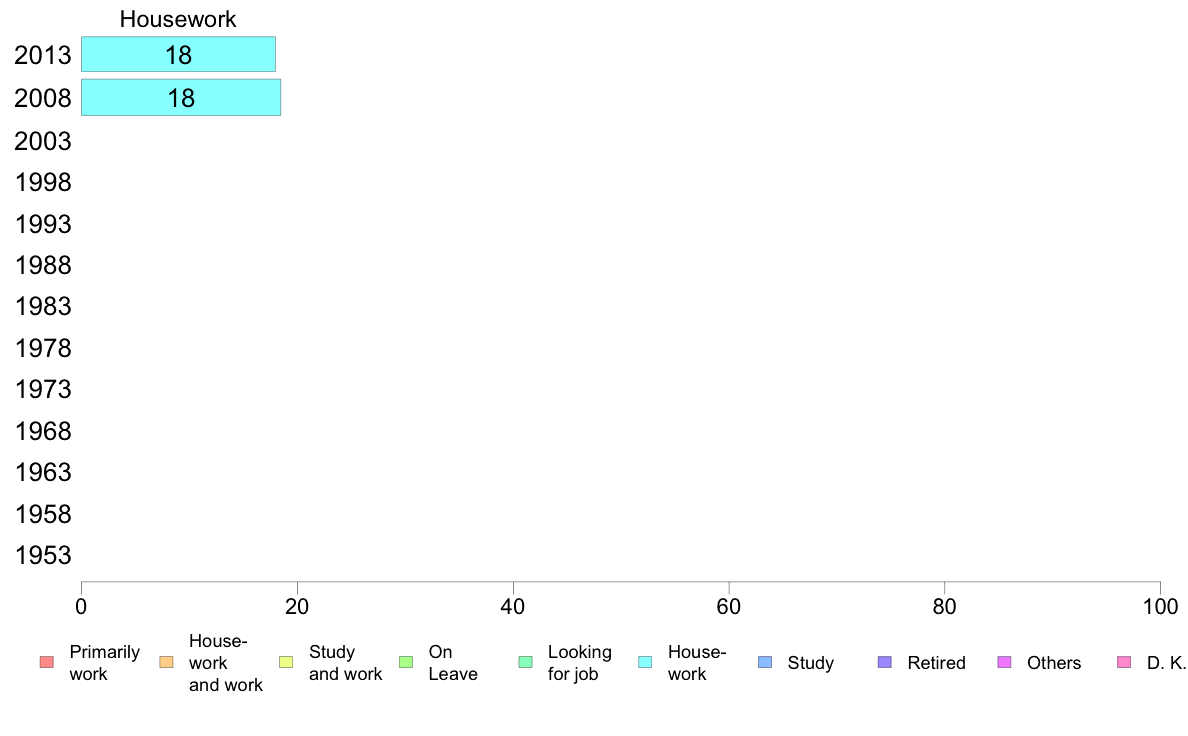Screen dimensions: 1188x736
Task: Click the 2013 Housework bar
Action: pyautogui.click(x=178, y=55)
